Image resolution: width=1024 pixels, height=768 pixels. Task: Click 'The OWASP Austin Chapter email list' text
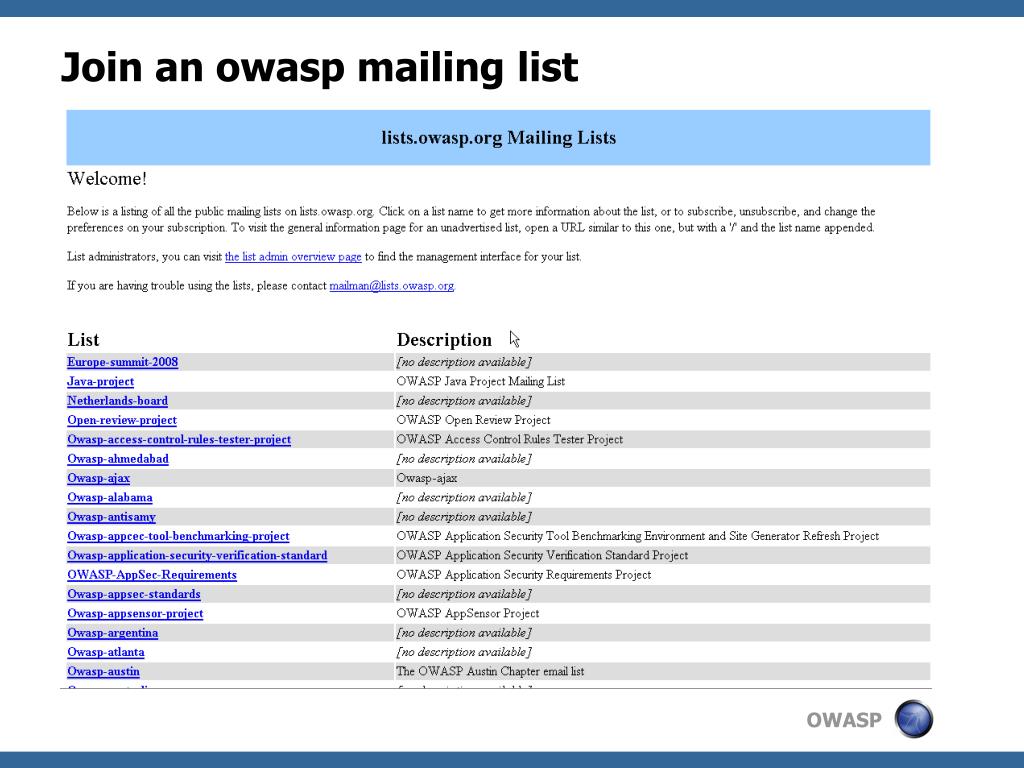490,671
